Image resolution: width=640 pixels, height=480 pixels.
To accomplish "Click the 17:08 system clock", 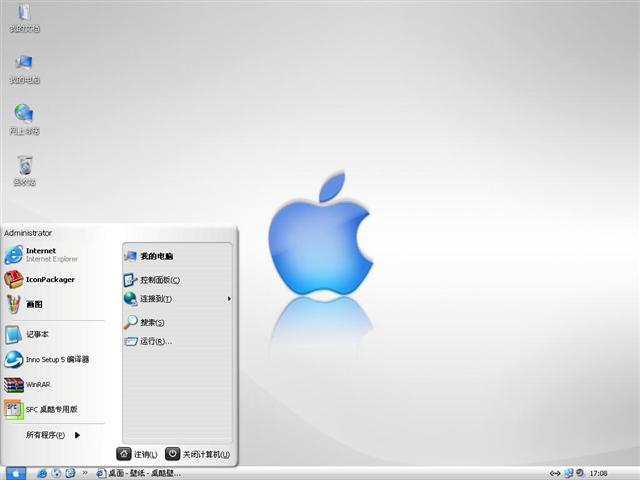I will (x=598, y=473).
